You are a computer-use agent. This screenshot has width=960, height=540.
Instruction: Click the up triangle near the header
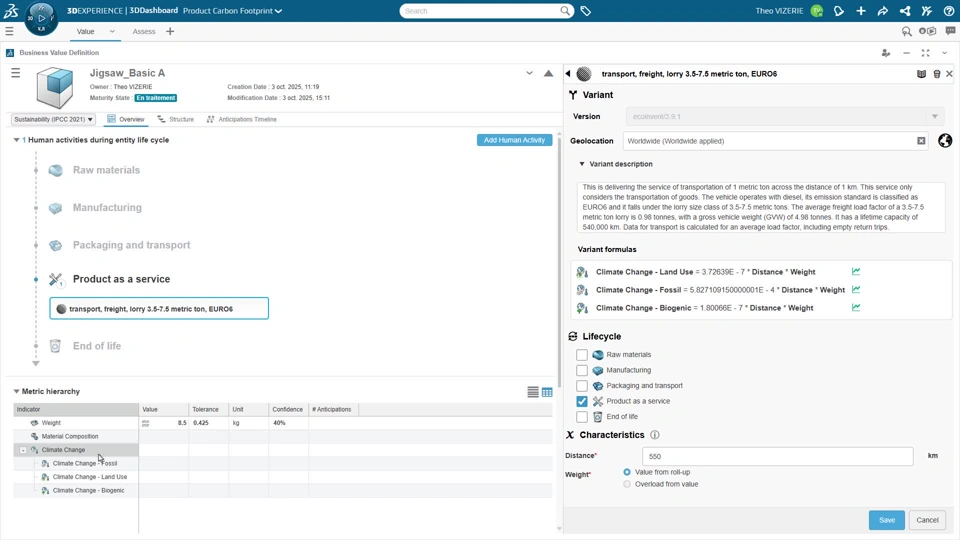coord(549,73)
